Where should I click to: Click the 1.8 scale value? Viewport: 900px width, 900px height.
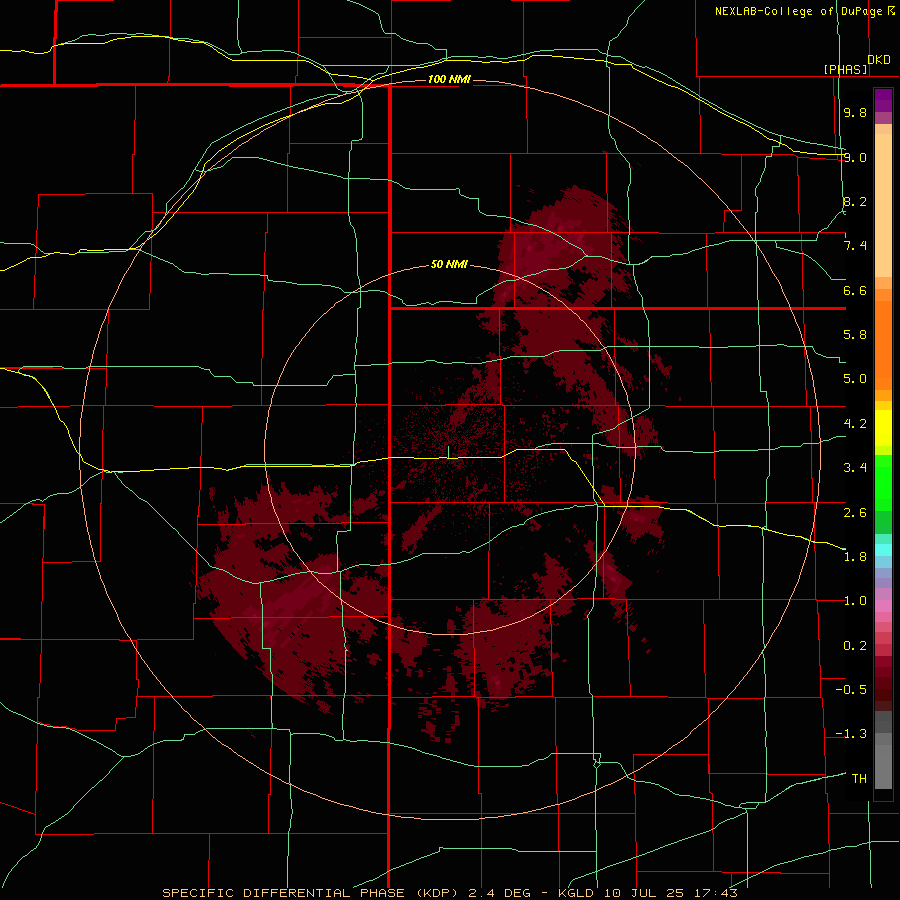(855, 557)
